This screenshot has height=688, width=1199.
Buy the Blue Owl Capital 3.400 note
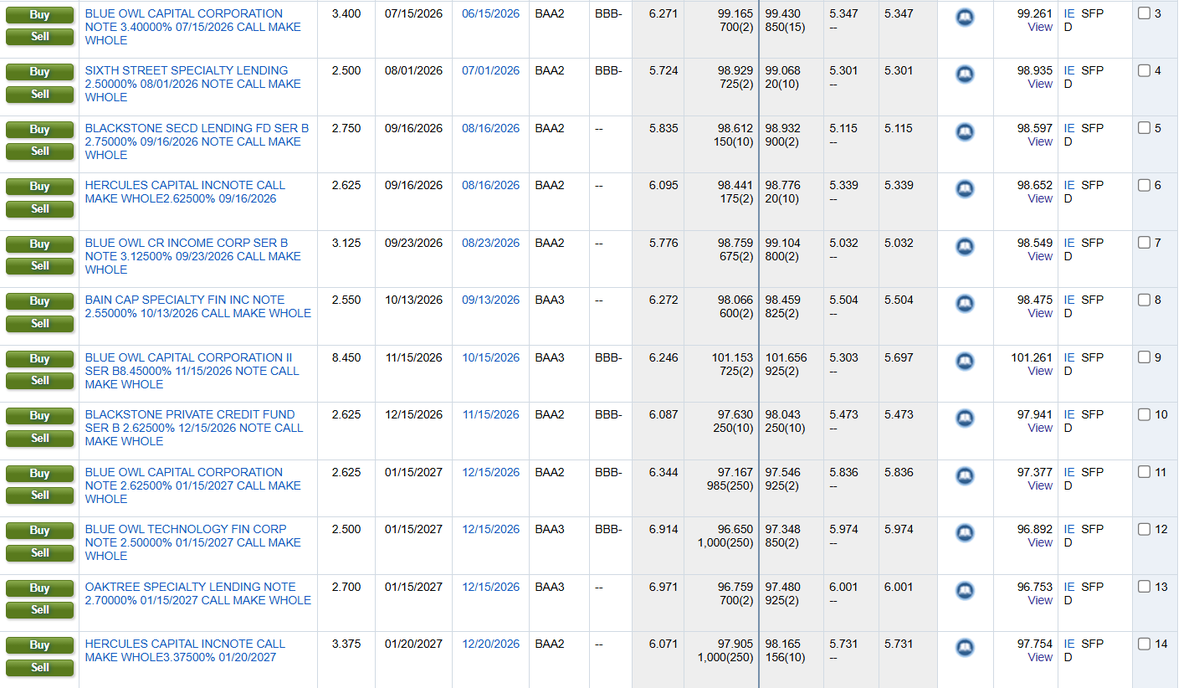click(x=40, y=15)
